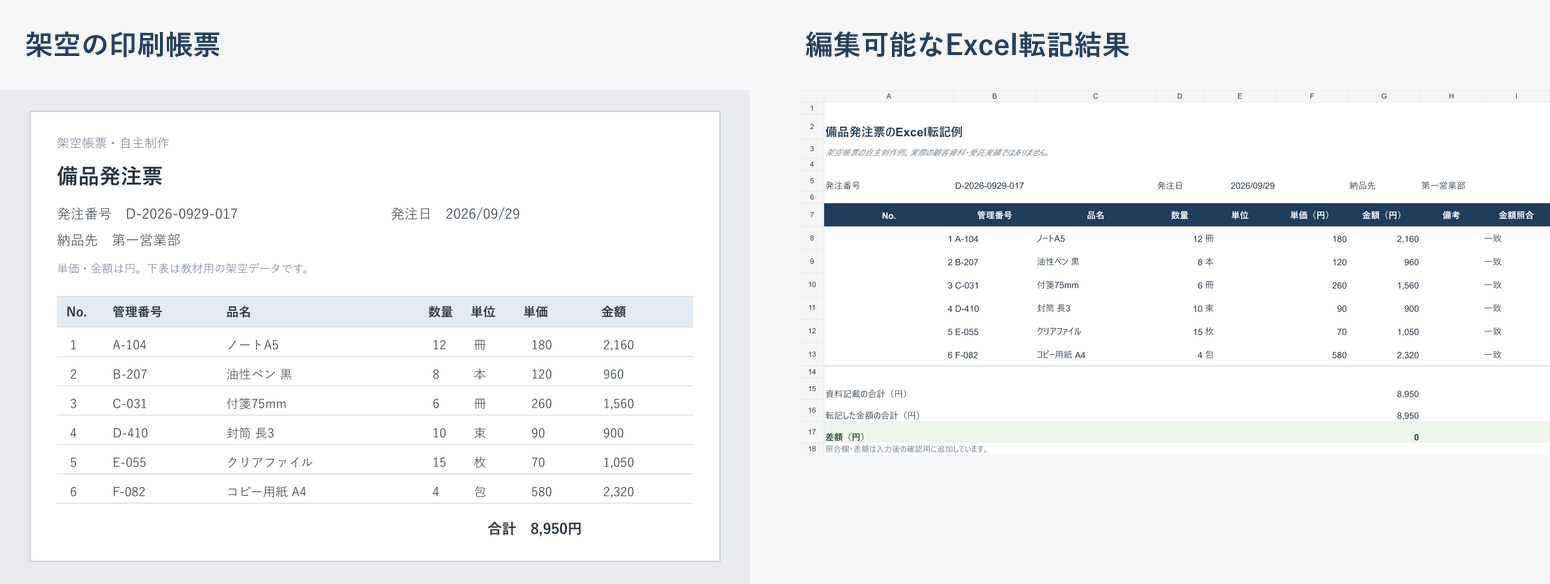Viewport: 1550px width, 584px height.
Task: Click the 金額照合 header cell in Excel
Action: [1516, 215]
